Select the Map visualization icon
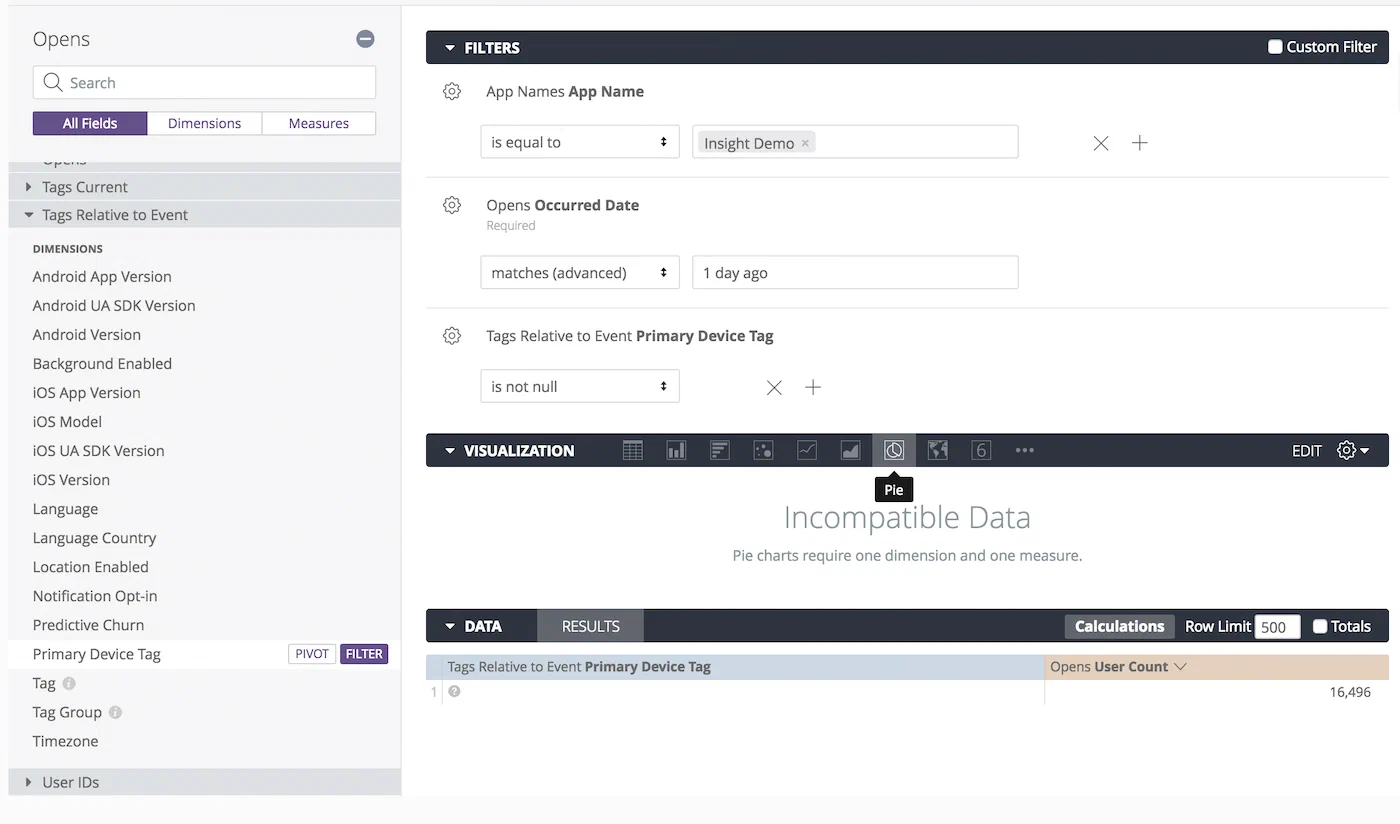The height and width of the screenshot is (824, 1400). (937, 450)
